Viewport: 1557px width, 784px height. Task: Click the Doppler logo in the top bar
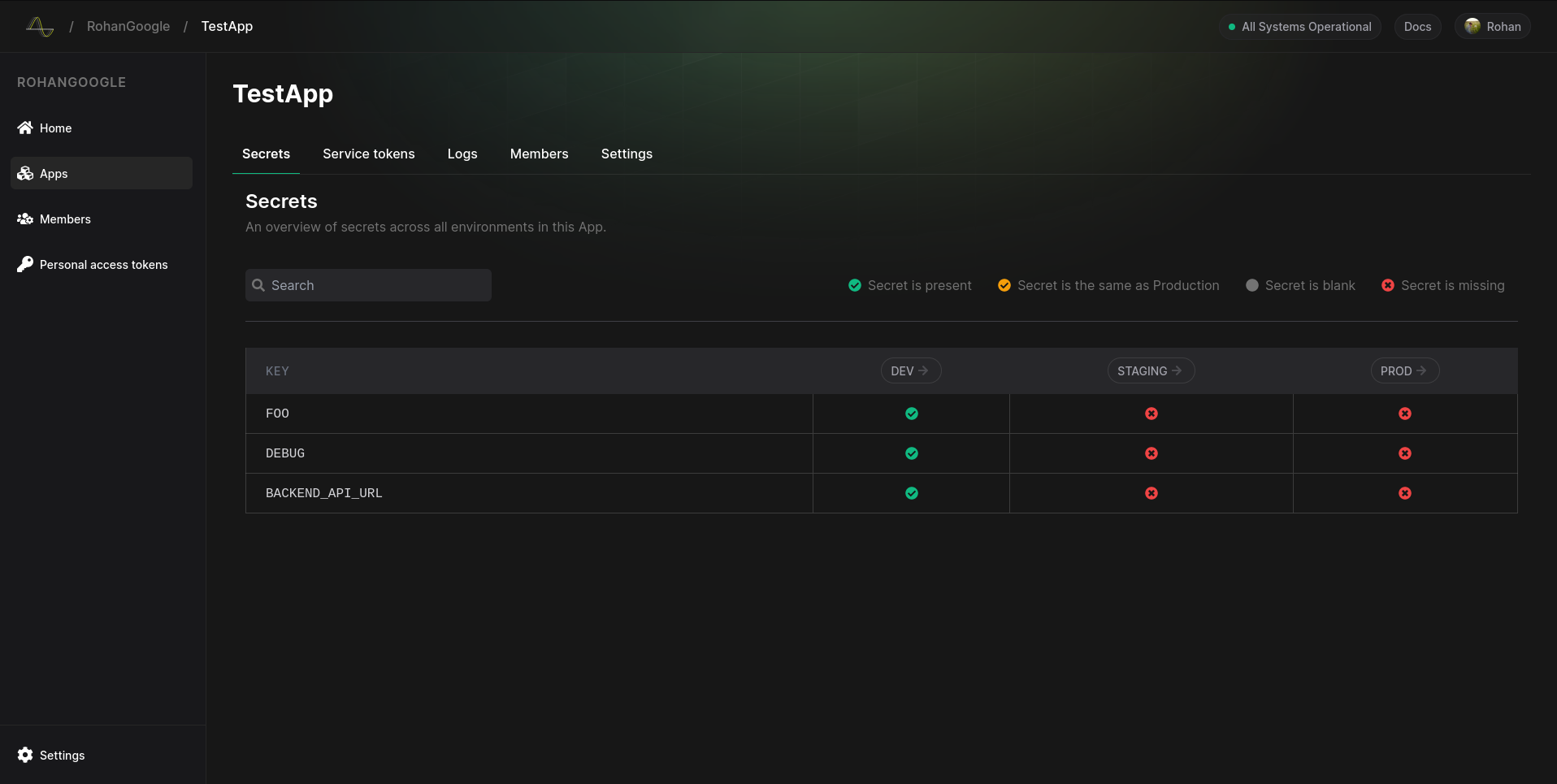(x=38, y=26)
